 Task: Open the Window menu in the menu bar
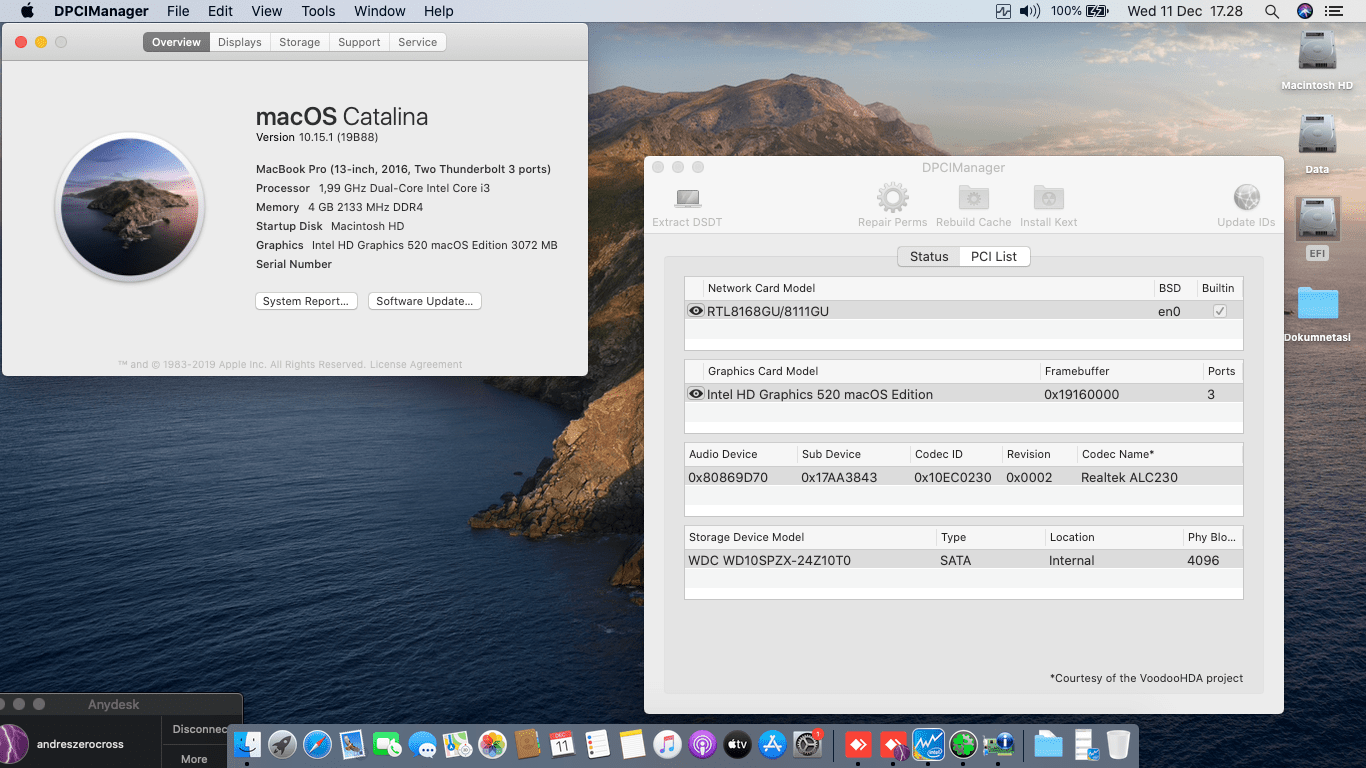click(380, 11)
